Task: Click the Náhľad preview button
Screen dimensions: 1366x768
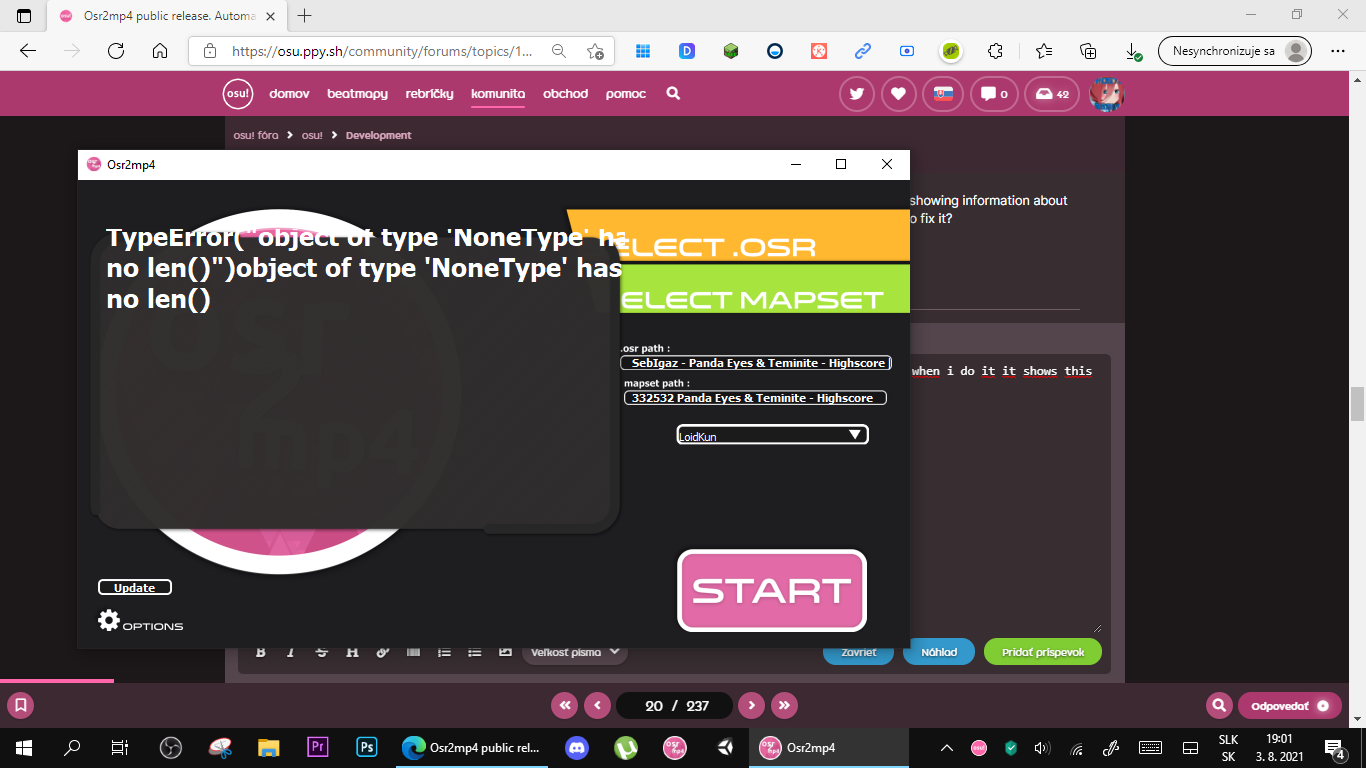Action: (939, 652)
